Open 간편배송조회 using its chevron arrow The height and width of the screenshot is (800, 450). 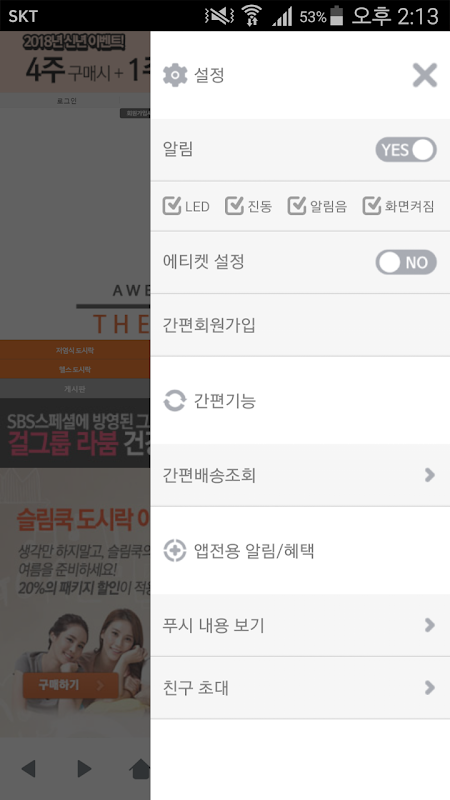[x=430, y=475]
